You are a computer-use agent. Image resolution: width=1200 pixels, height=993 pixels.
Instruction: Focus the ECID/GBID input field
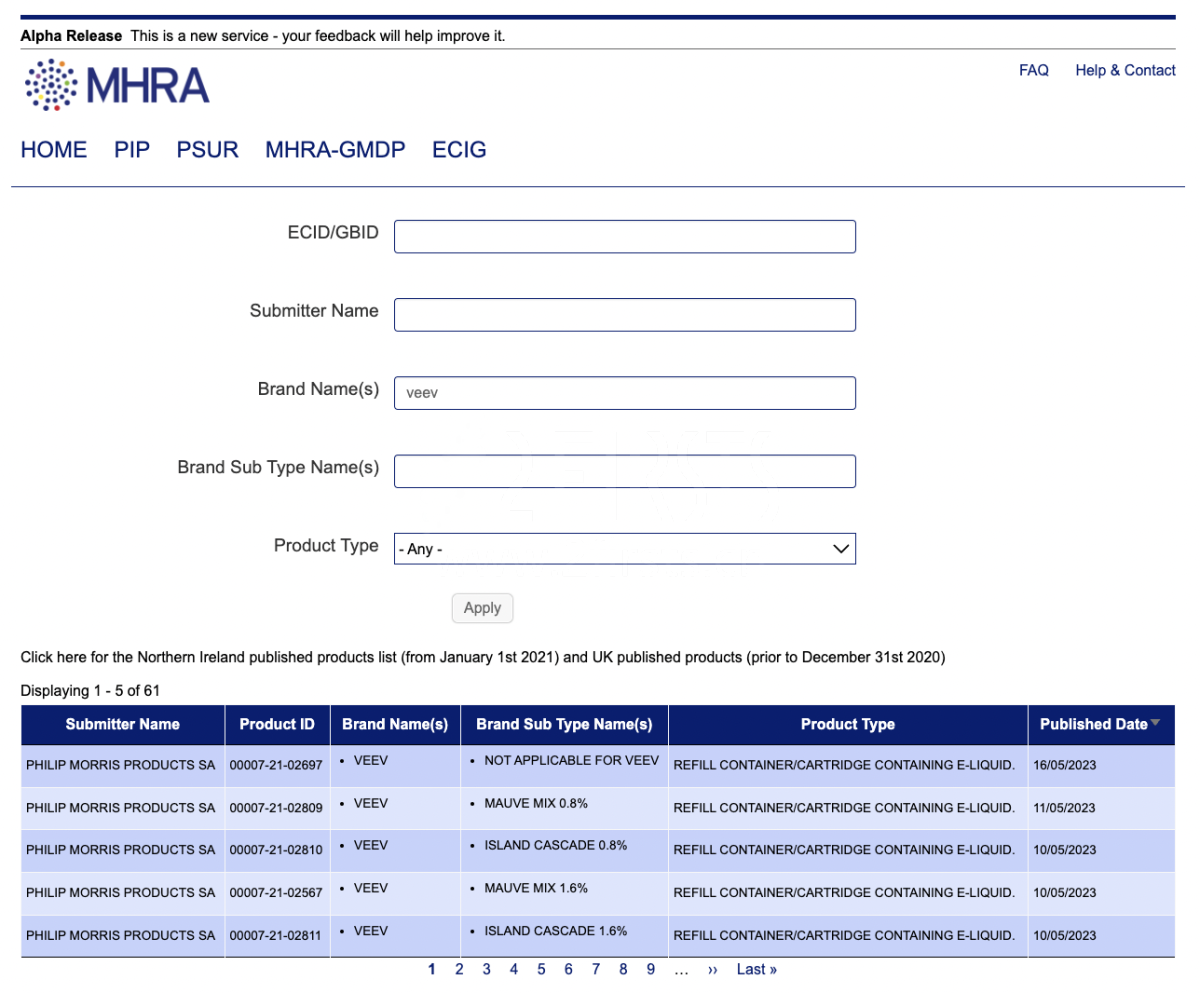click(x=625, y=237)
